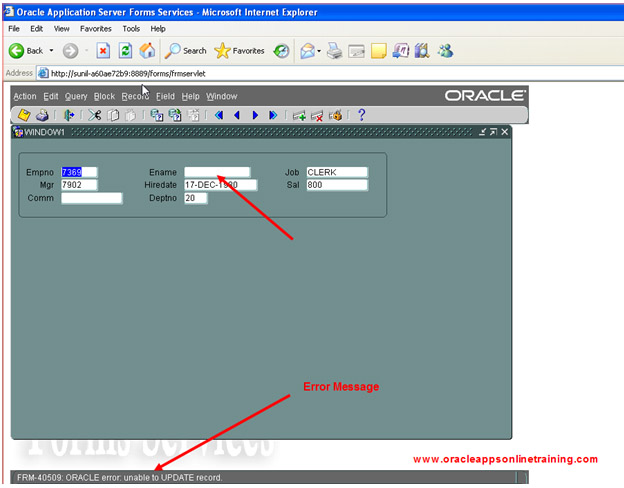This screenshot has width=624, height=488.
Task: Click the Search button in IE toolbar
Action: pos(185,51)
